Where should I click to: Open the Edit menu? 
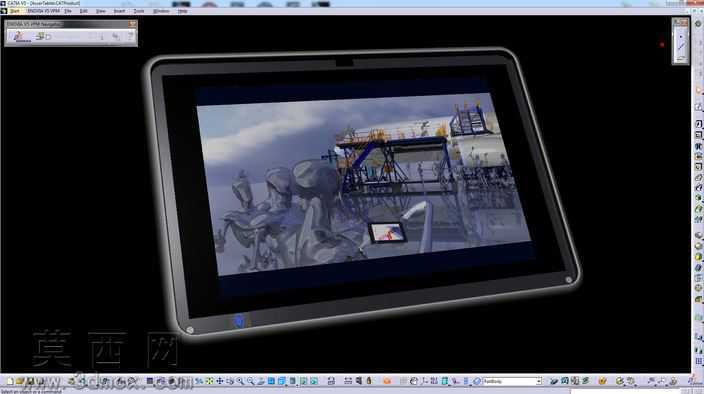click(84, 11)
